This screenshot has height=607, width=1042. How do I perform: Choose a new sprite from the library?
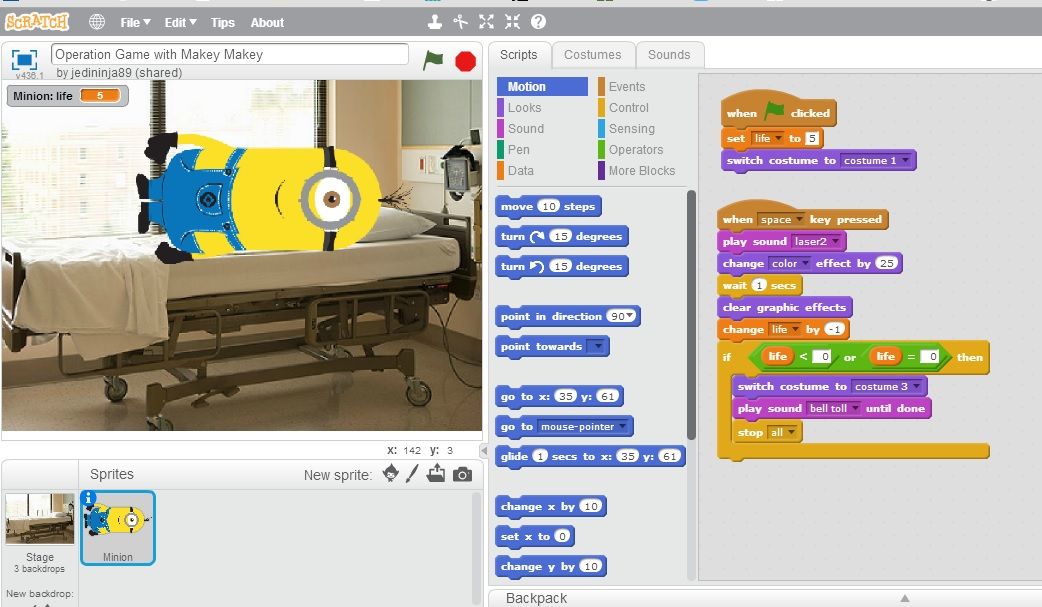point(390,475)
